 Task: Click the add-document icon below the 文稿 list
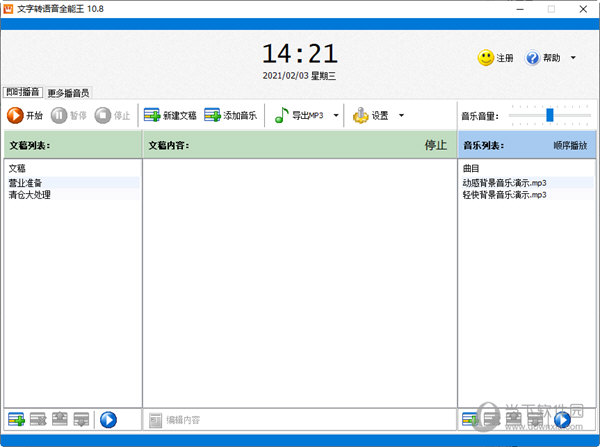(x=16, y=420)
